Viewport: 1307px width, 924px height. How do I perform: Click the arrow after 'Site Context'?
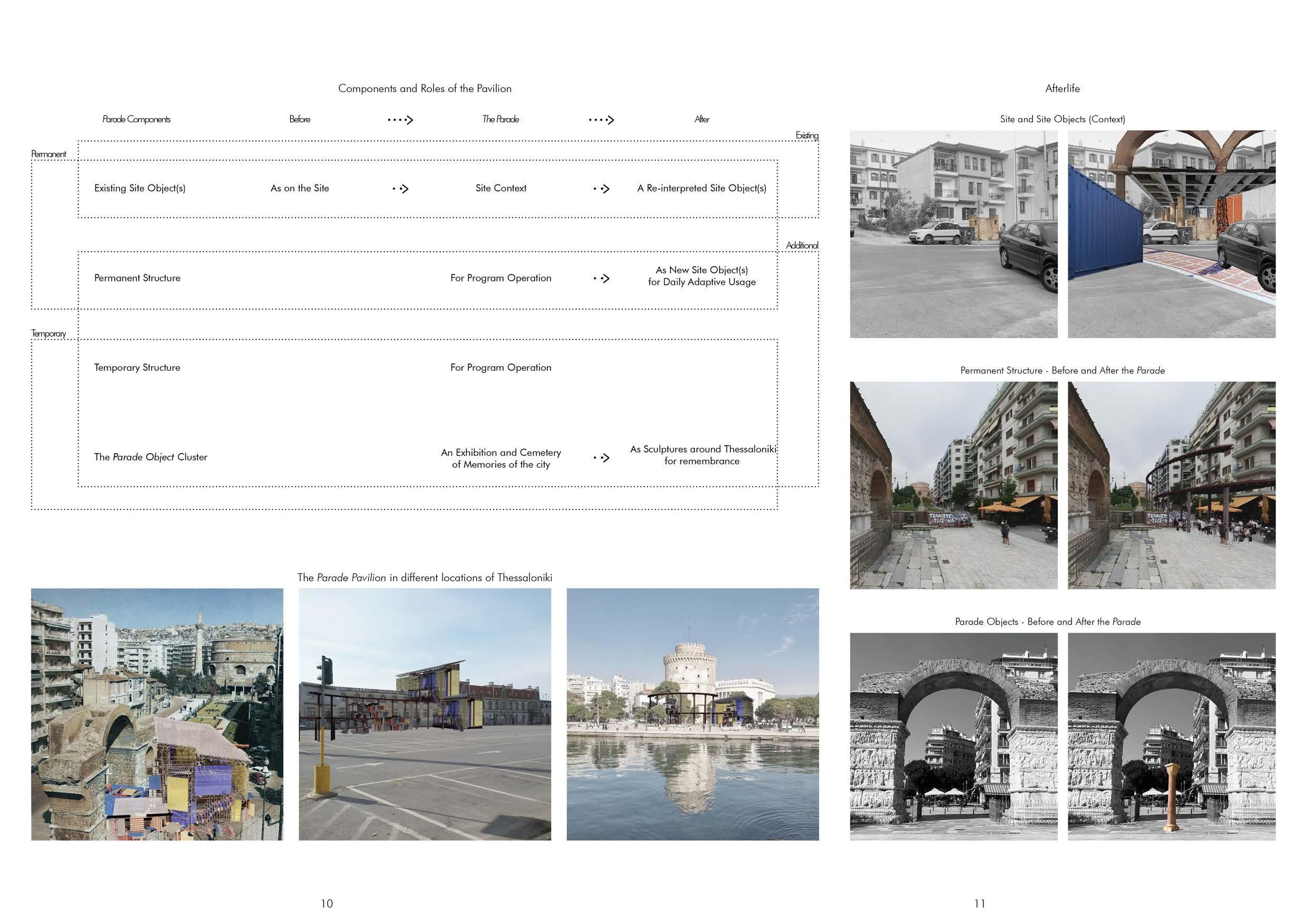click(x=602, y=189)
